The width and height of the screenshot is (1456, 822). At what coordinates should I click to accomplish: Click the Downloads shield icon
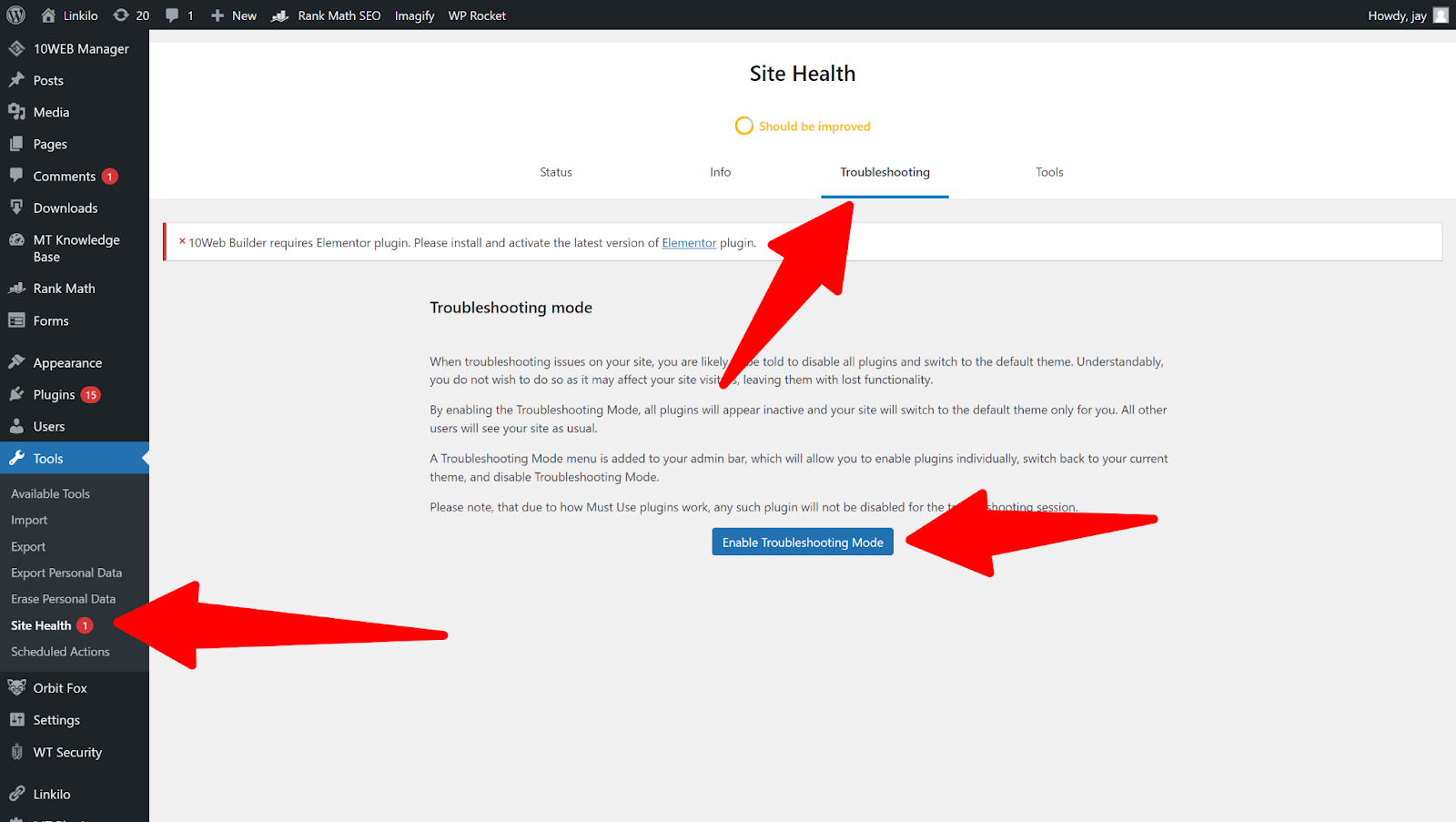pyautogui.click(x=16, y=208)
